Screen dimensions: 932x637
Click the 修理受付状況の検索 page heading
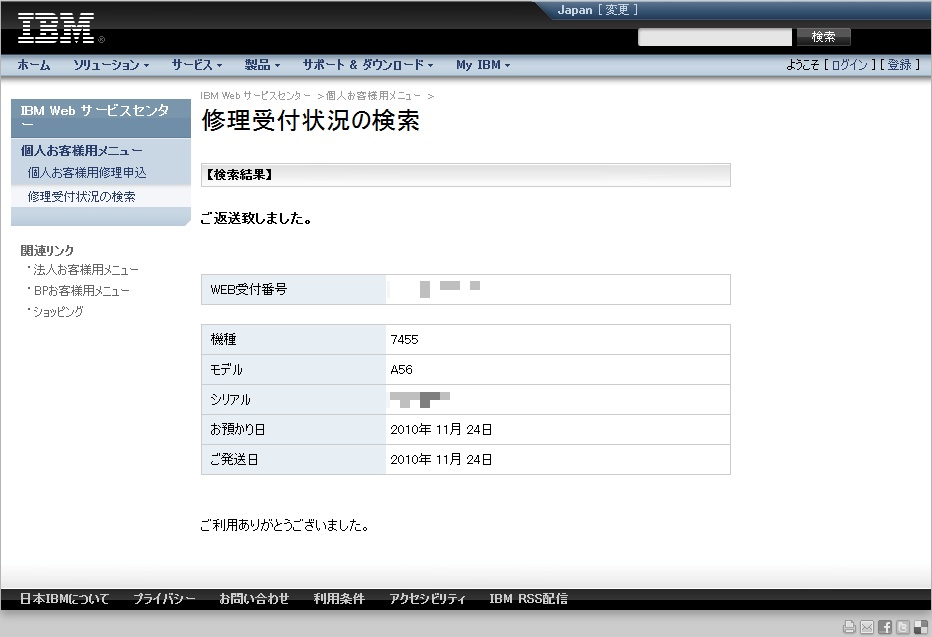pos(311,120)
